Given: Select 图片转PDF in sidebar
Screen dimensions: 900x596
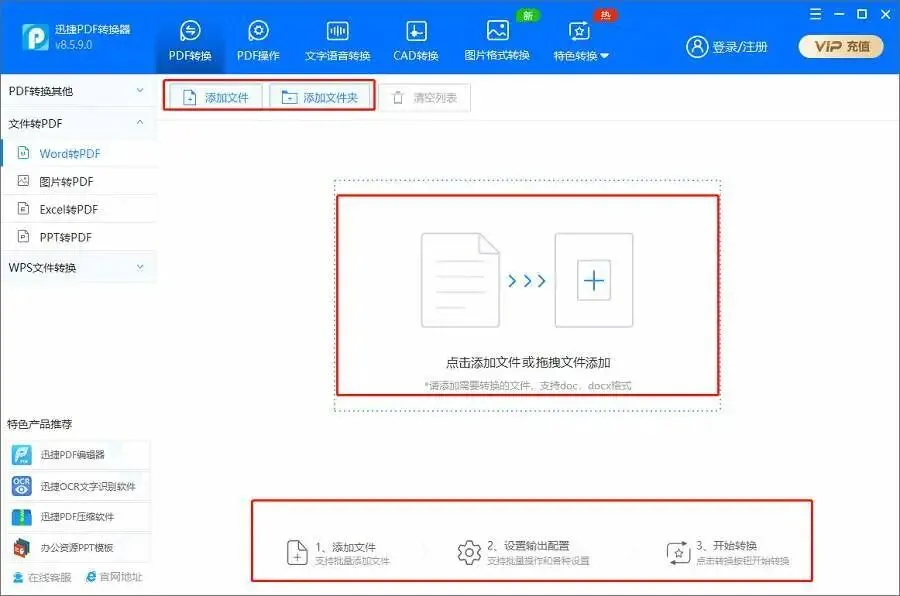Looking at the screenshot, I should [x=80, y=181].
